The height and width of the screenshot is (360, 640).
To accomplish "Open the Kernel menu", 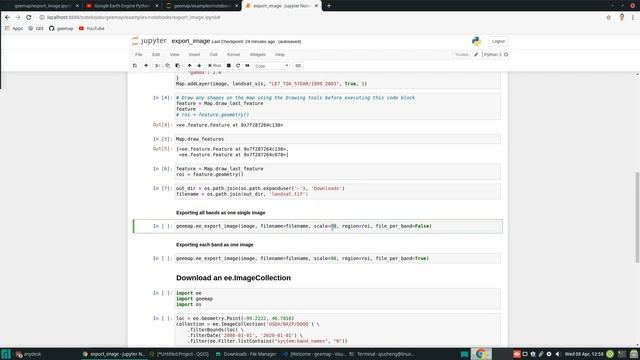I will pos(233,54).
